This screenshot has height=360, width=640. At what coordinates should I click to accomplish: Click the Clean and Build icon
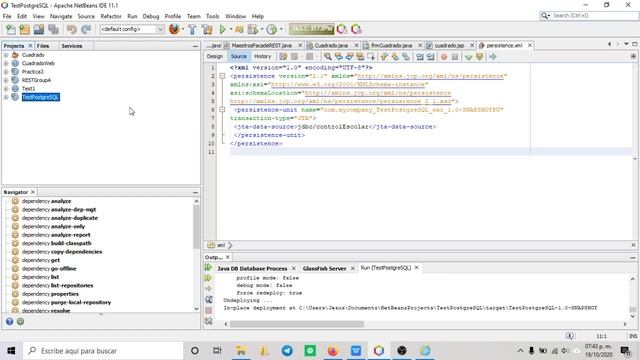(x=207, y=29)
